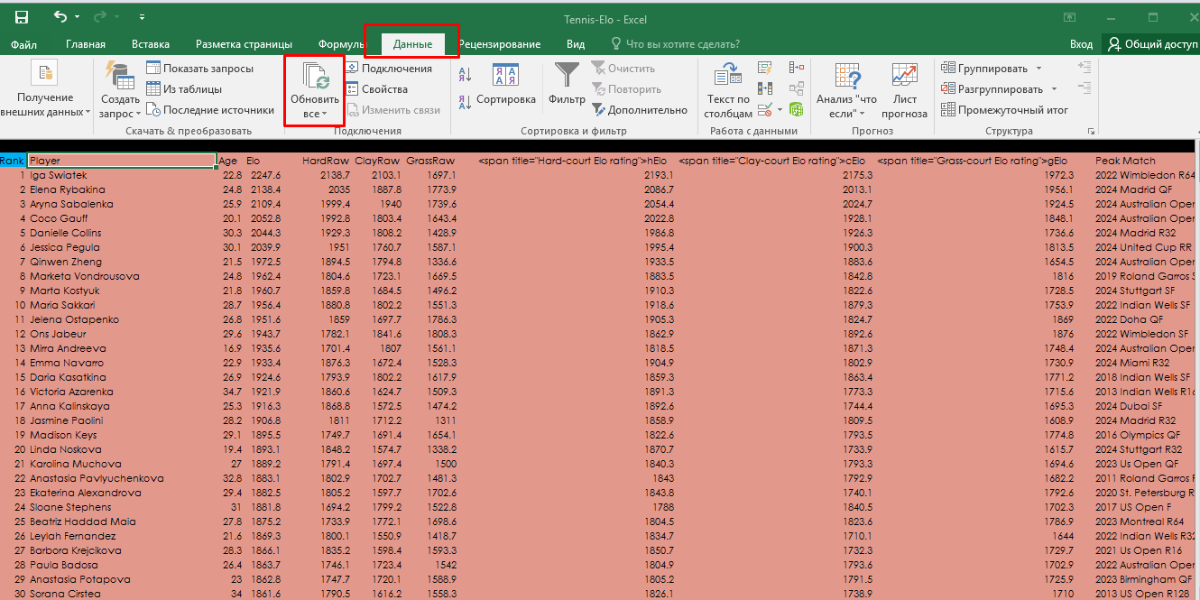1200x600 pixels.
Task: Click the Undo arrow icon
Action: 61,18
